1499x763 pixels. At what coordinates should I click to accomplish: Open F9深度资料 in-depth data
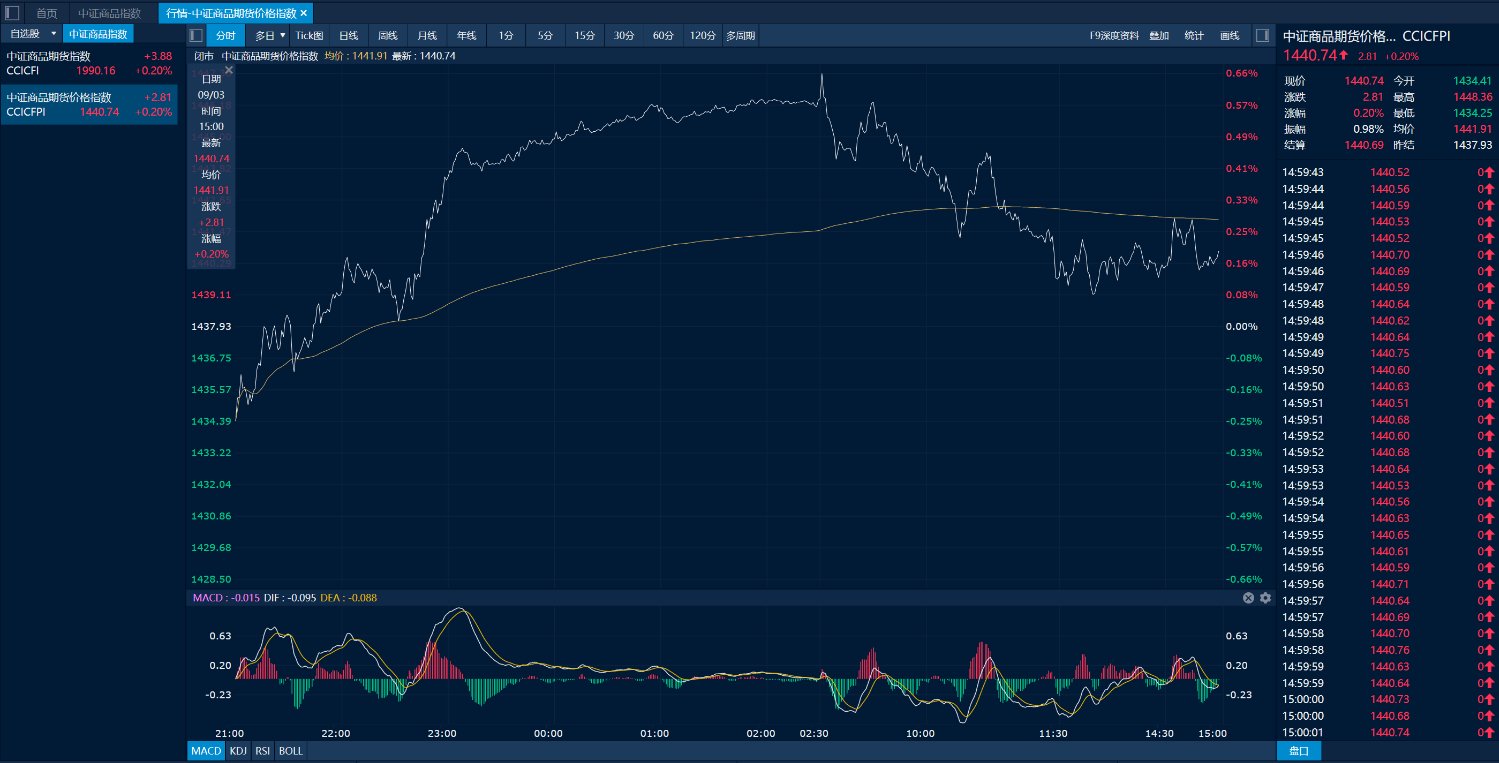pyautogui.click(x=1114, y=36)
